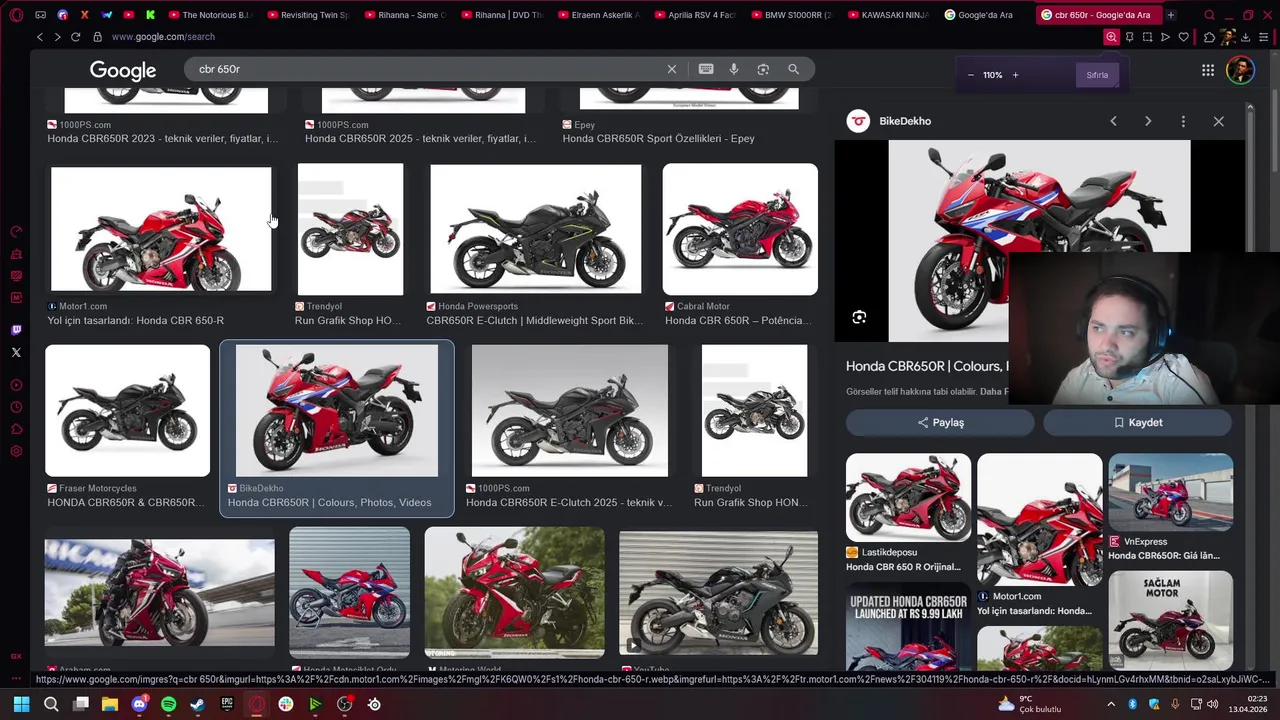Open File Explorer from the taskbar
The image size is (1280, 720).
point(110,704)
